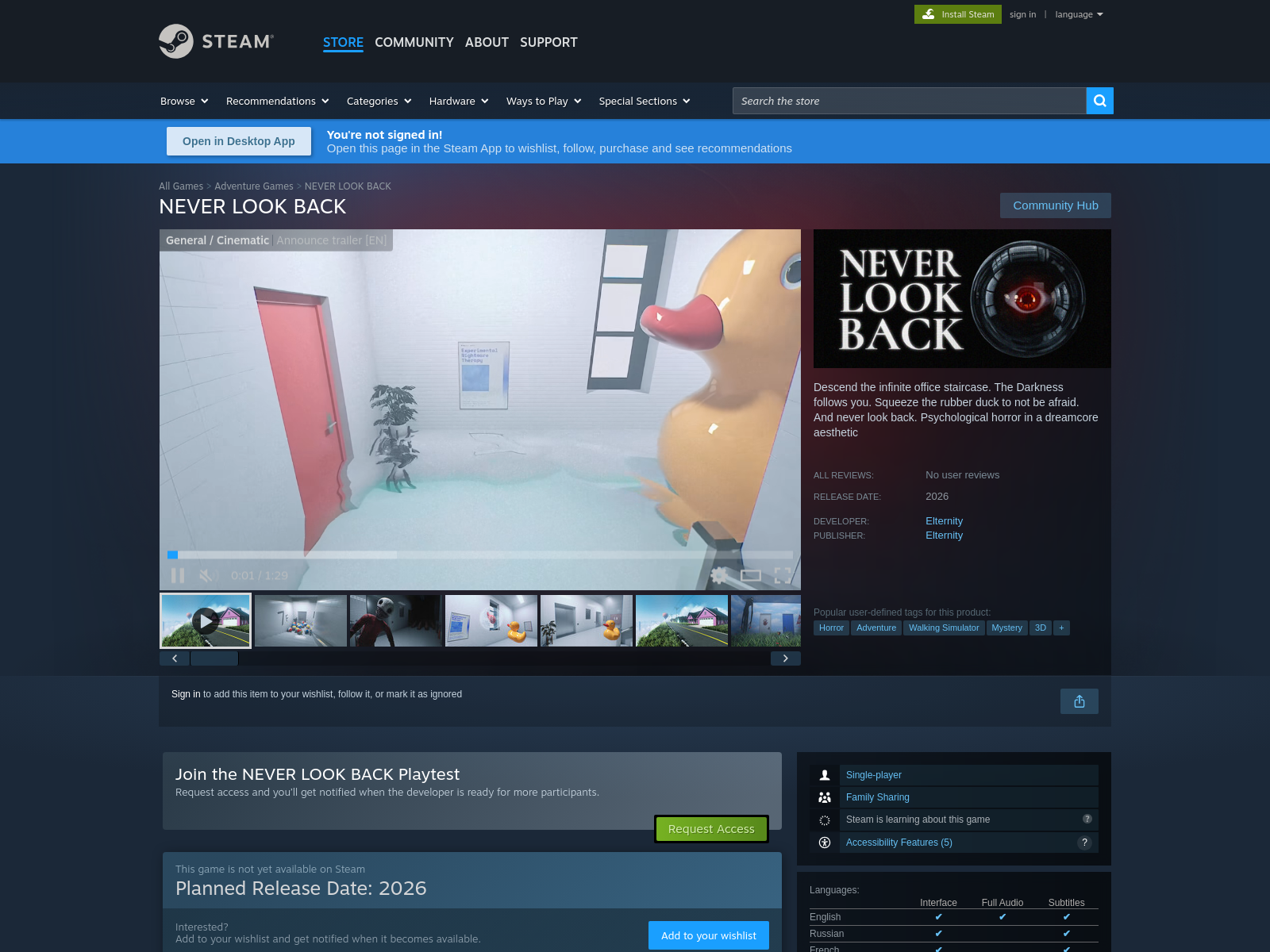Open the share icon button

coord(1079,701)
